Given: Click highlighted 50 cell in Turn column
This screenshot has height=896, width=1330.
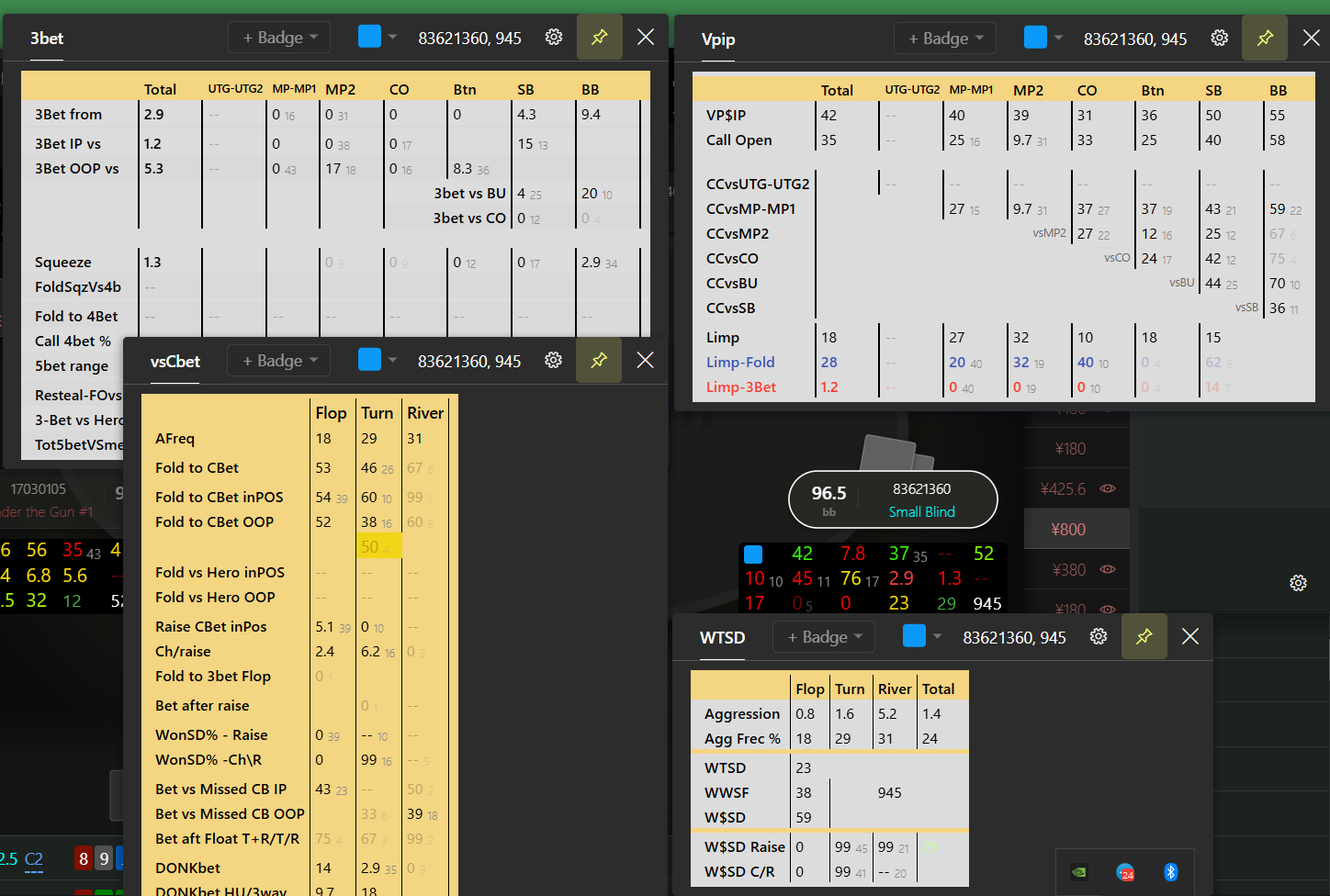Looking at the screenshot, I should pos(378,546).
